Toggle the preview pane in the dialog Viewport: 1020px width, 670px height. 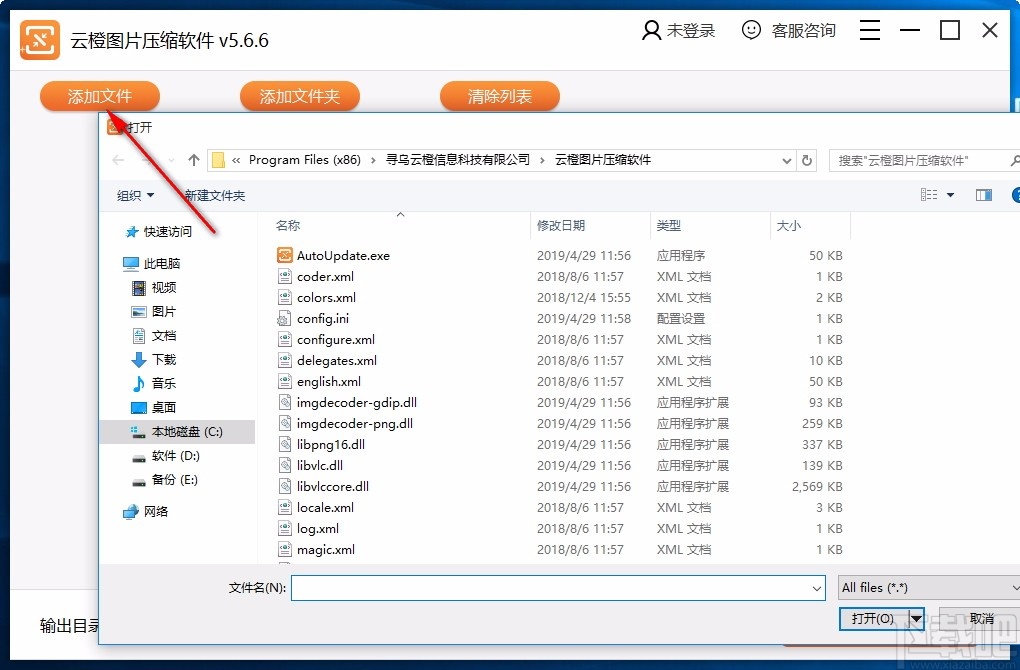983,195
